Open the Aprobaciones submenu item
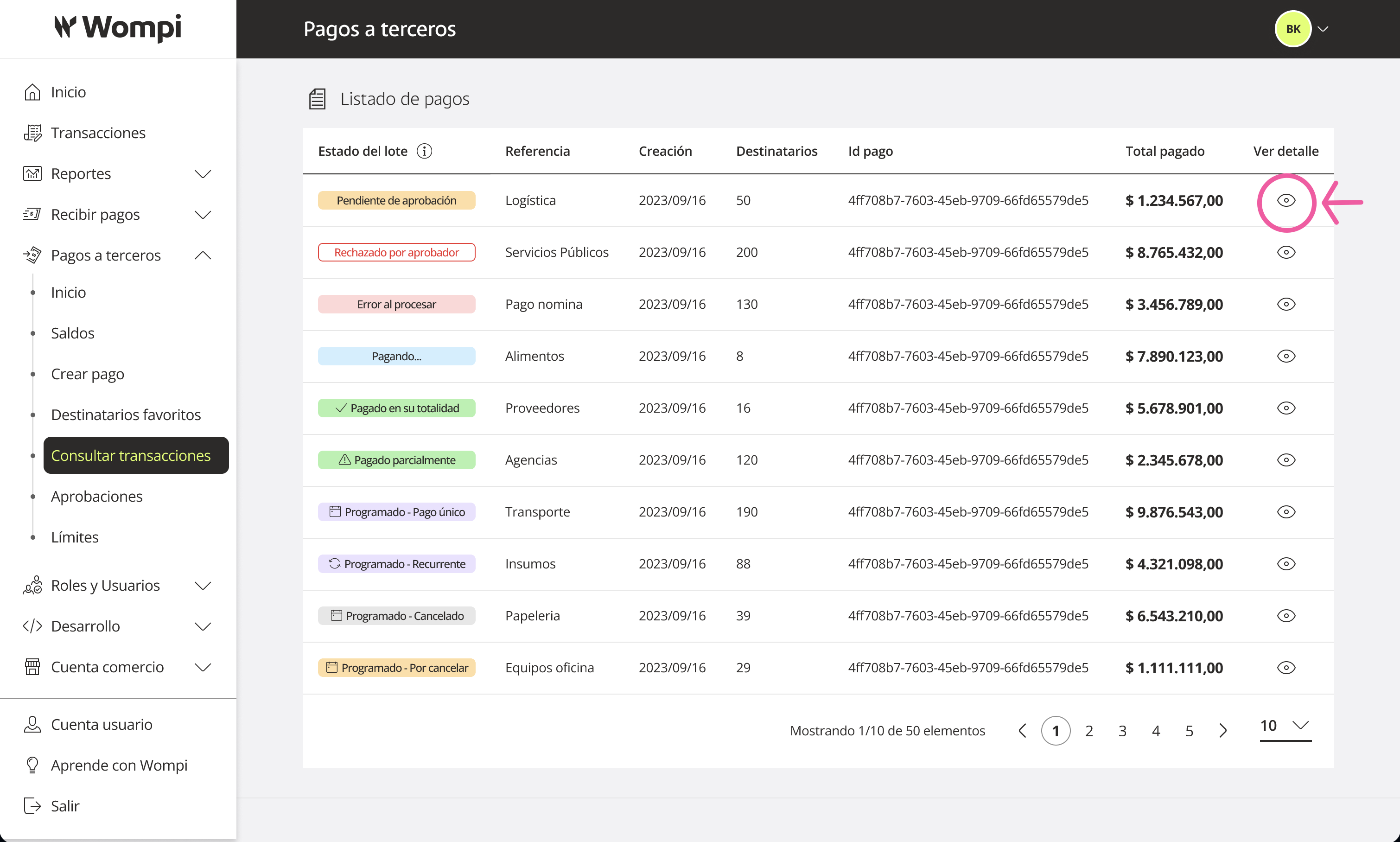1400x842 pixels. 97,497
